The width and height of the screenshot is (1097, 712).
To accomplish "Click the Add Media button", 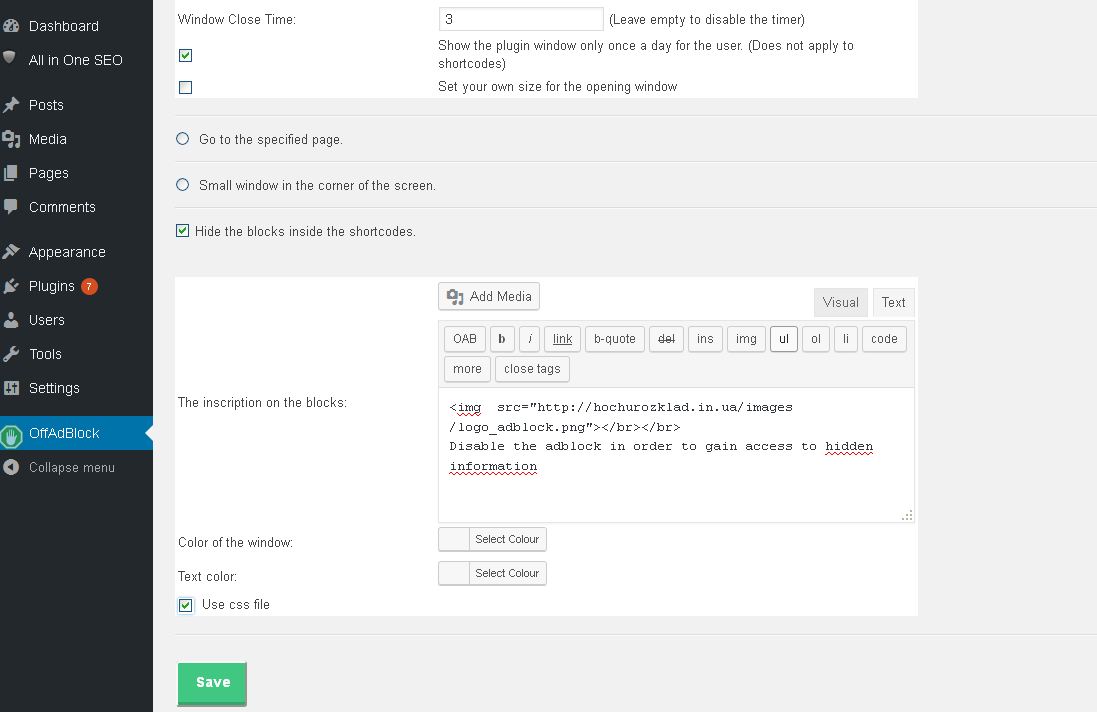I will tap(489, 296).
